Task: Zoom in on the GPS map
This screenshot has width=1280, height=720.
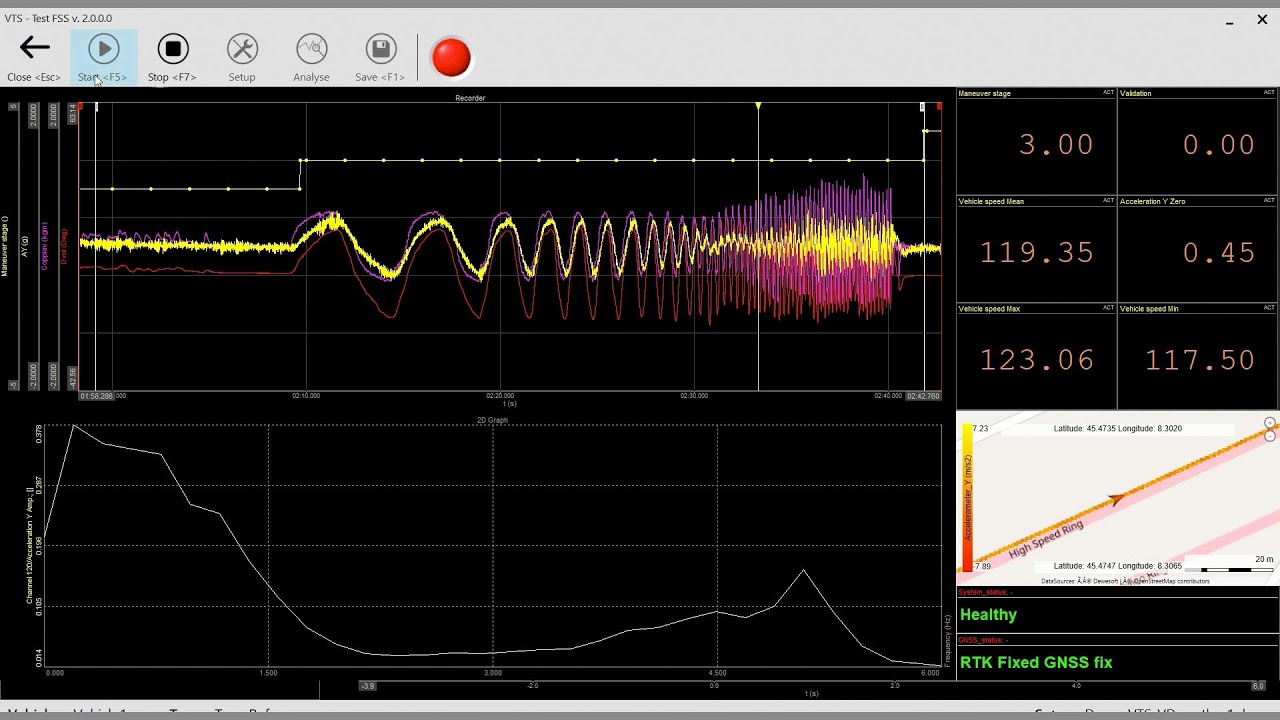Action: pyautogui.click(x=1270, y=423)
